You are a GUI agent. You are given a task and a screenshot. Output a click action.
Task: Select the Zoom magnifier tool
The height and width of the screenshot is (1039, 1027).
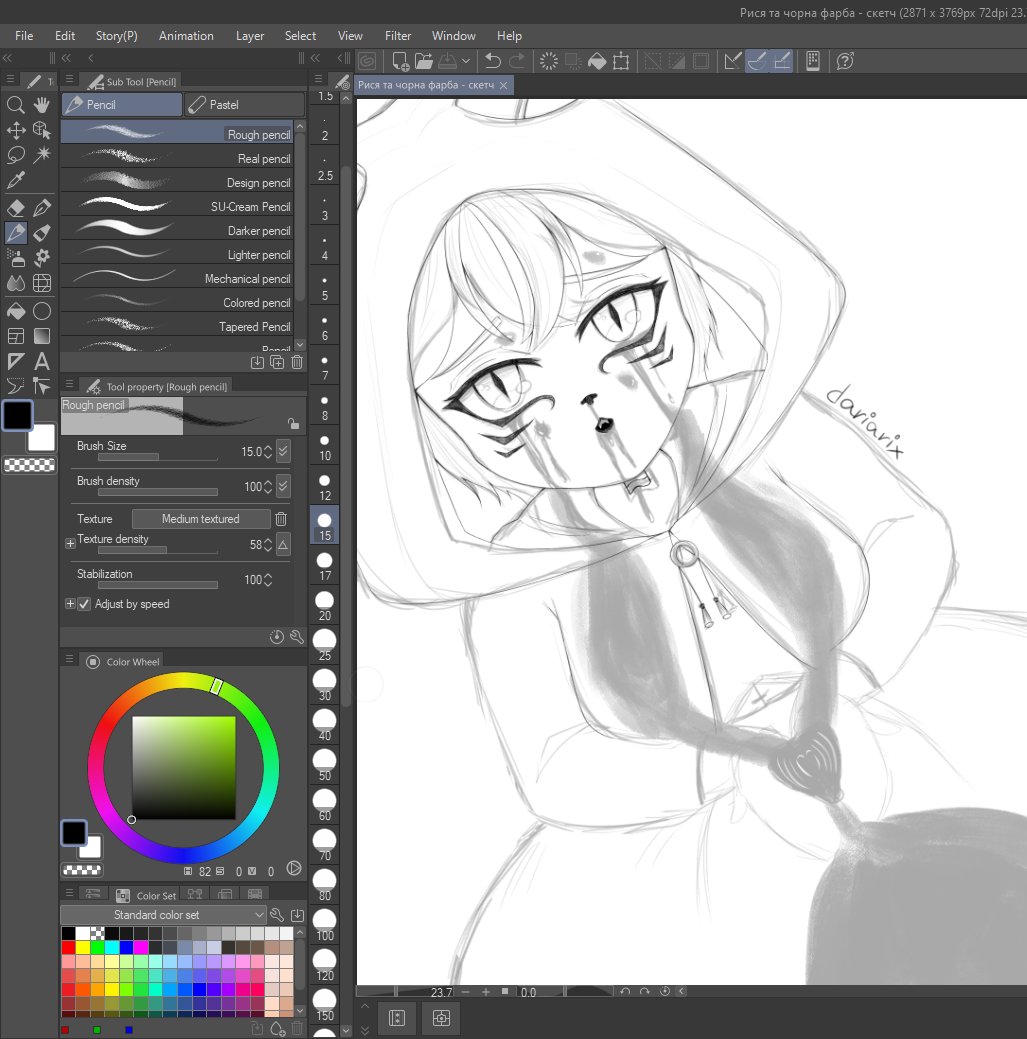tap(16, 105)
